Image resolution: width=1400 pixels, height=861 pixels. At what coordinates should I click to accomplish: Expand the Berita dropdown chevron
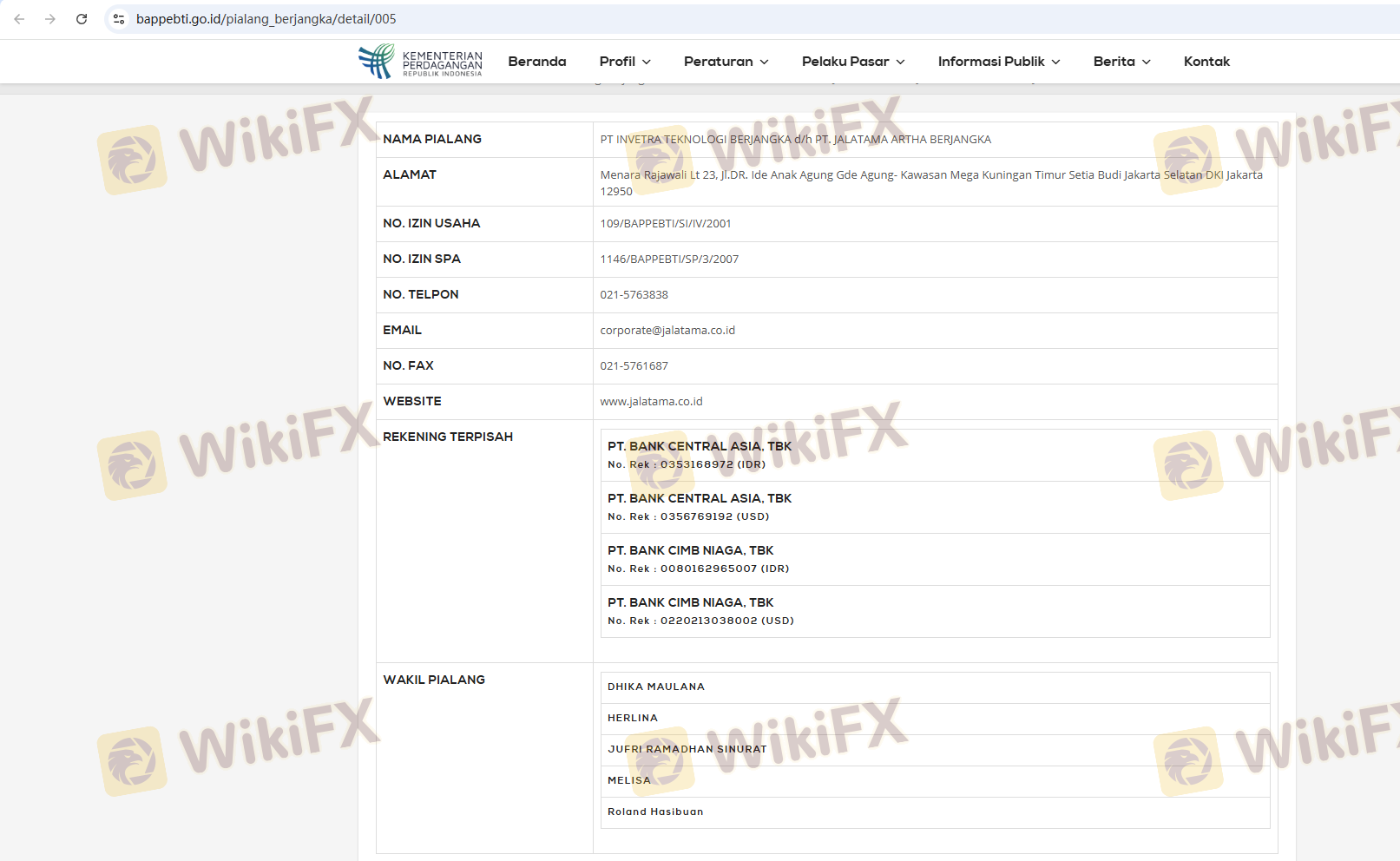[x=1147, y=62]
